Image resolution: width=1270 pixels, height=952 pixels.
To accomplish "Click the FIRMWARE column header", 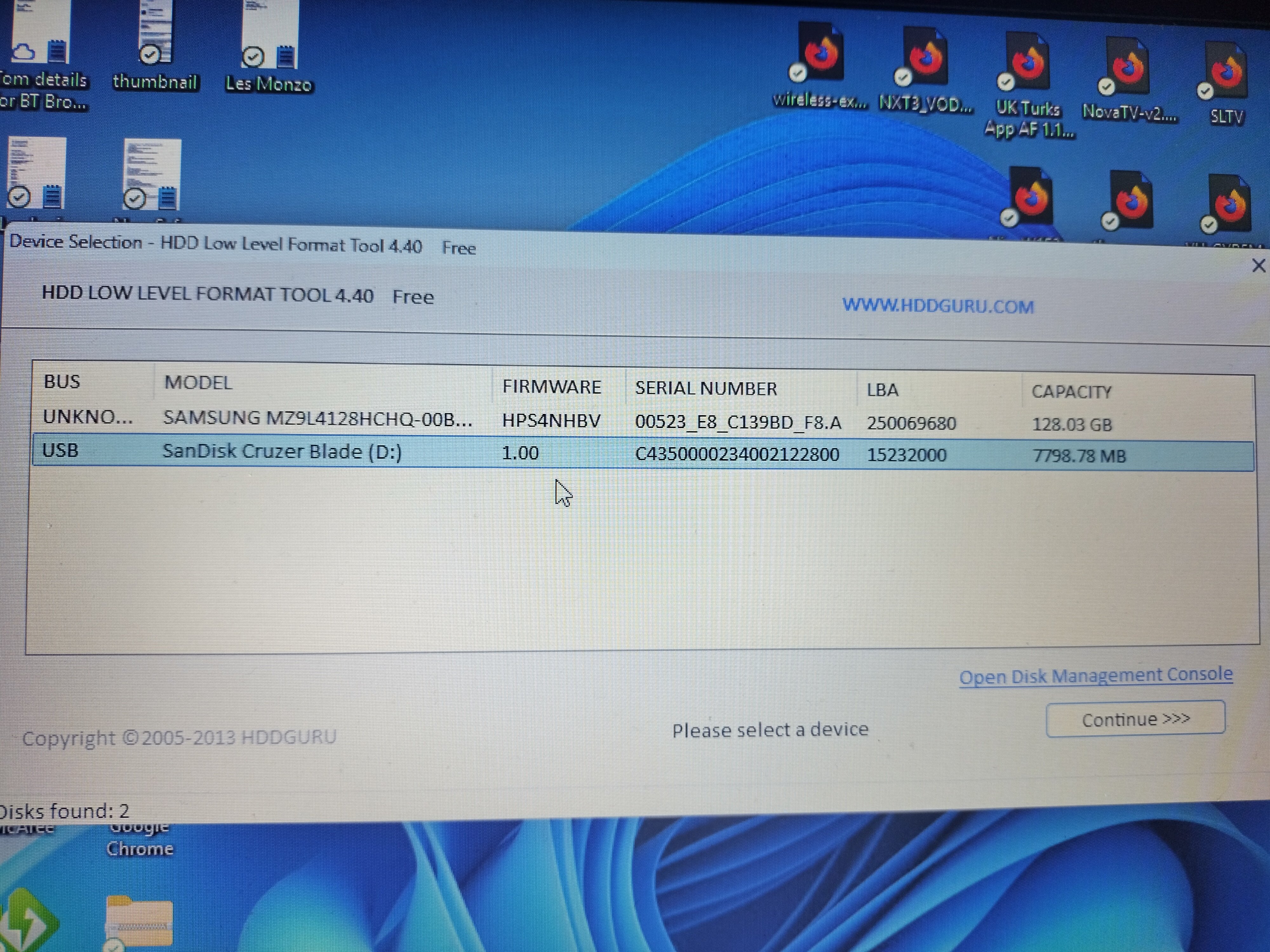I will (x=551, y=387).
